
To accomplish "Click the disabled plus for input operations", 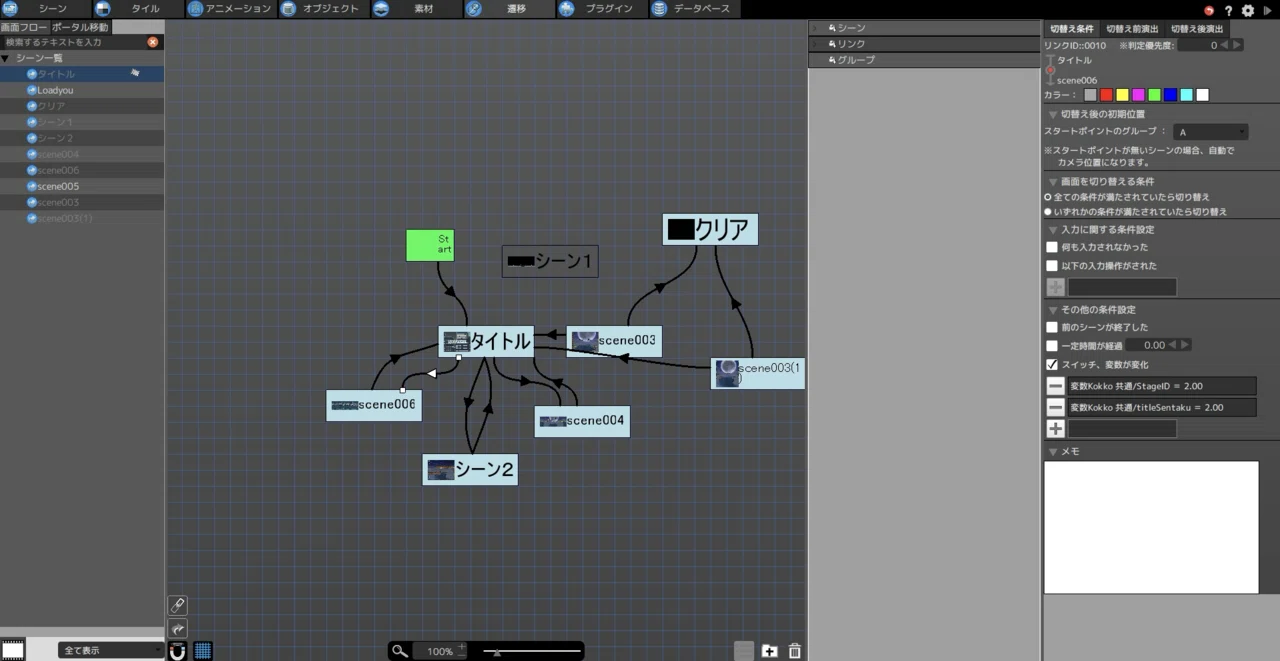I will tap(1055, 287).
